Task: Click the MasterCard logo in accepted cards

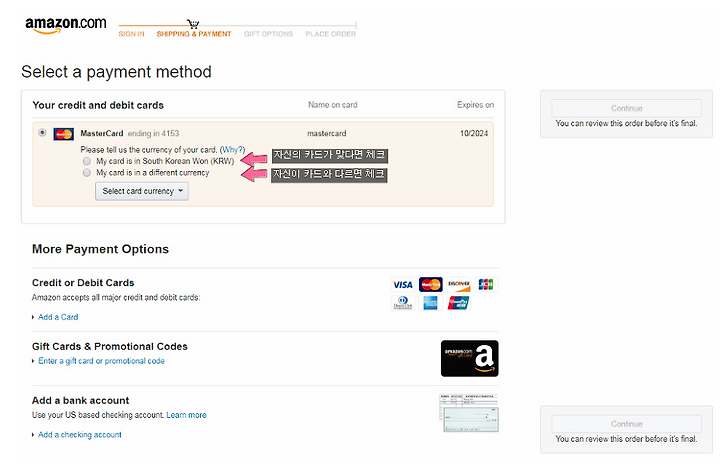Action: [x=431, y=285]
